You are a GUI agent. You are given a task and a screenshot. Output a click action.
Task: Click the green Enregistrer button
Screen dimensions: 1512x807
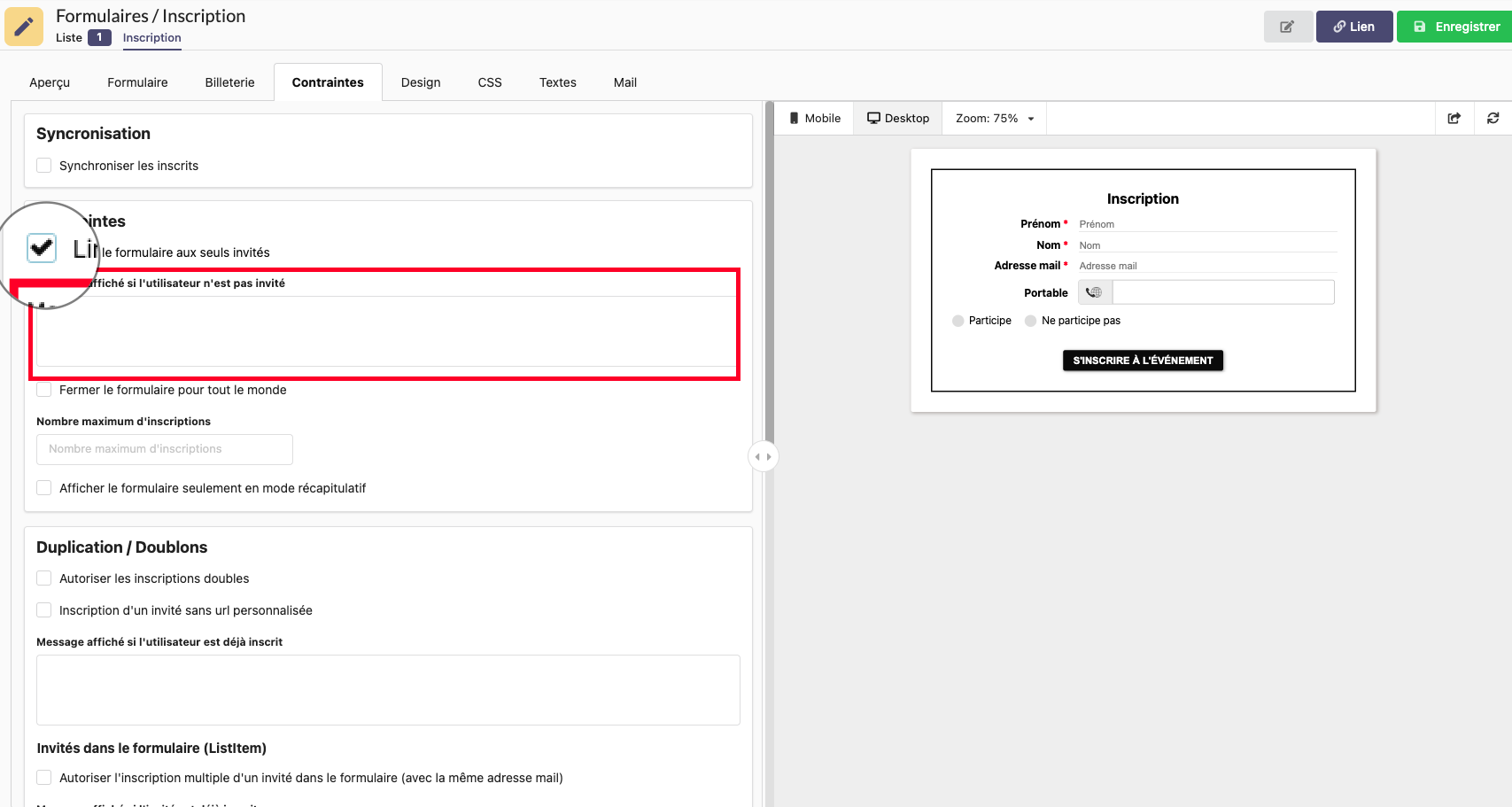[x=1454, y=27]
